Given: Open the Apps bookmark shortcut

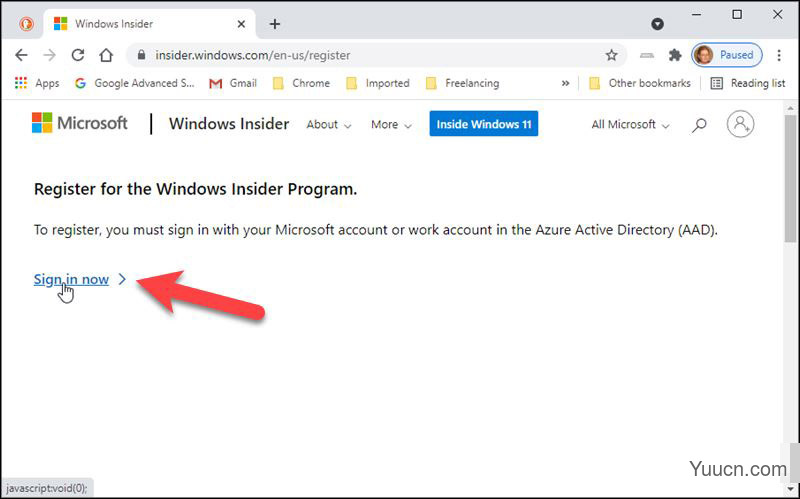Looking at the screenshot, I should 37,83.
